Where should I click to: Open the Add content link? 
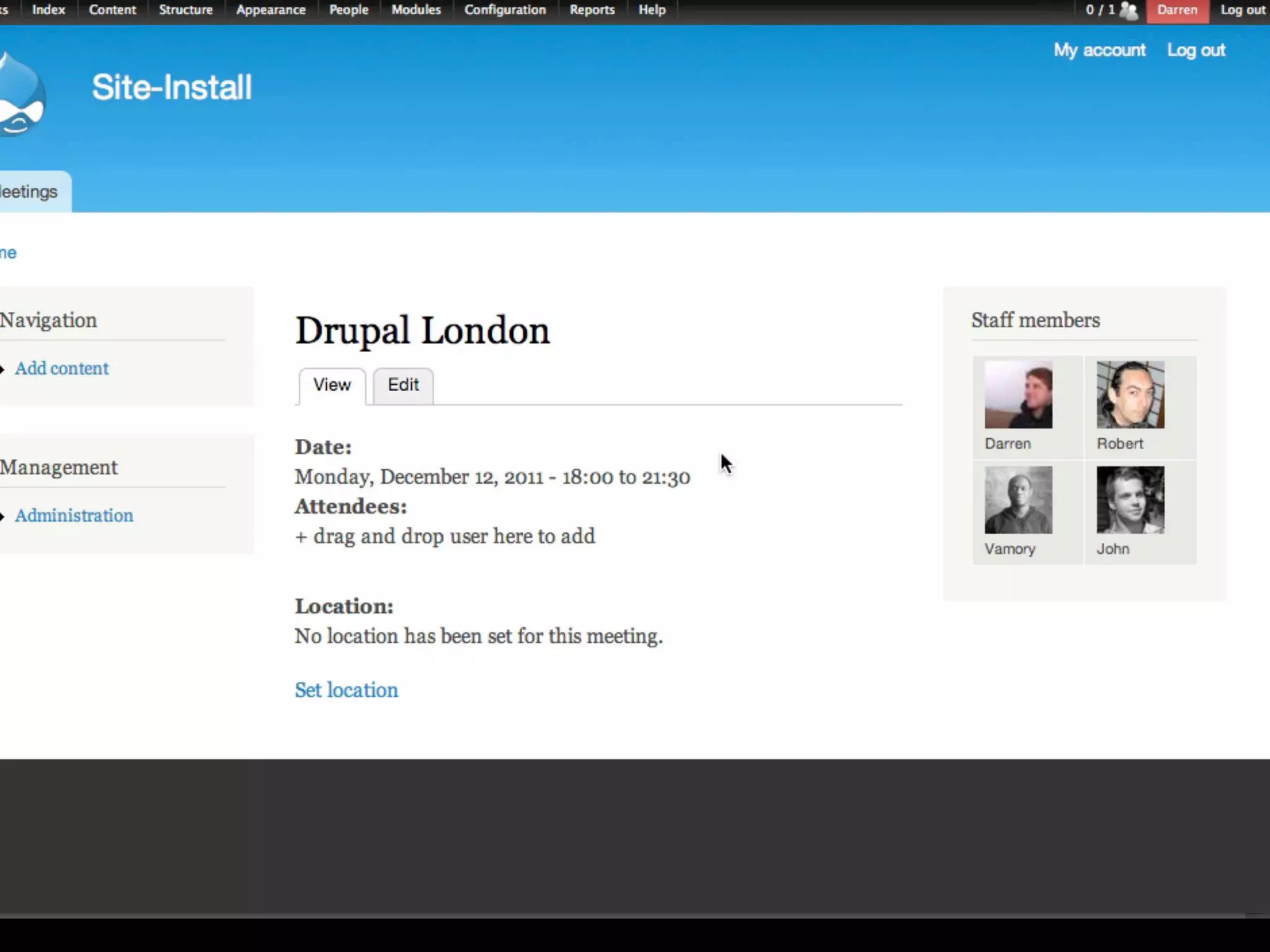coord(61,368)
